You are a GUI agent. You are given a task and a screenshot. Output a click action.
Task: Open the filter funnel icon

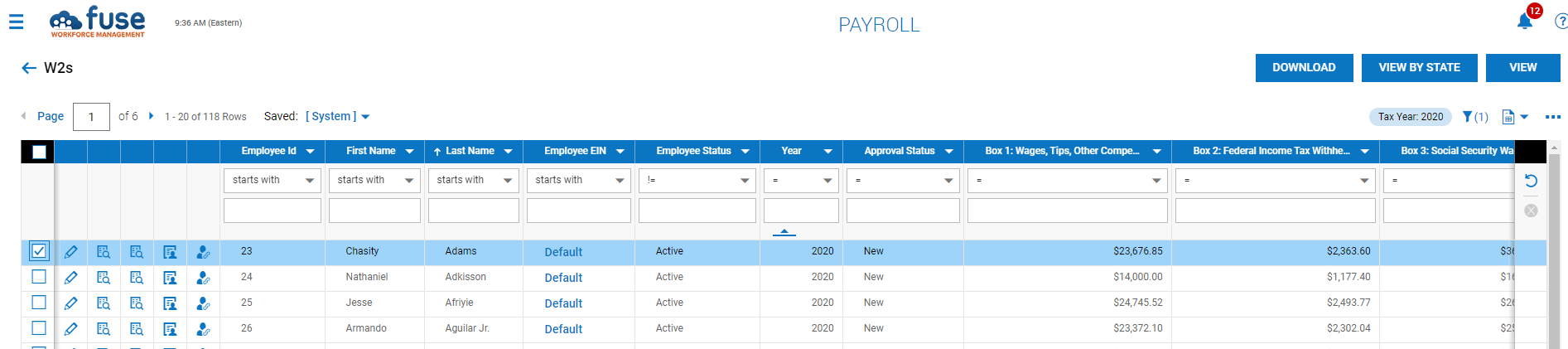1467,117
